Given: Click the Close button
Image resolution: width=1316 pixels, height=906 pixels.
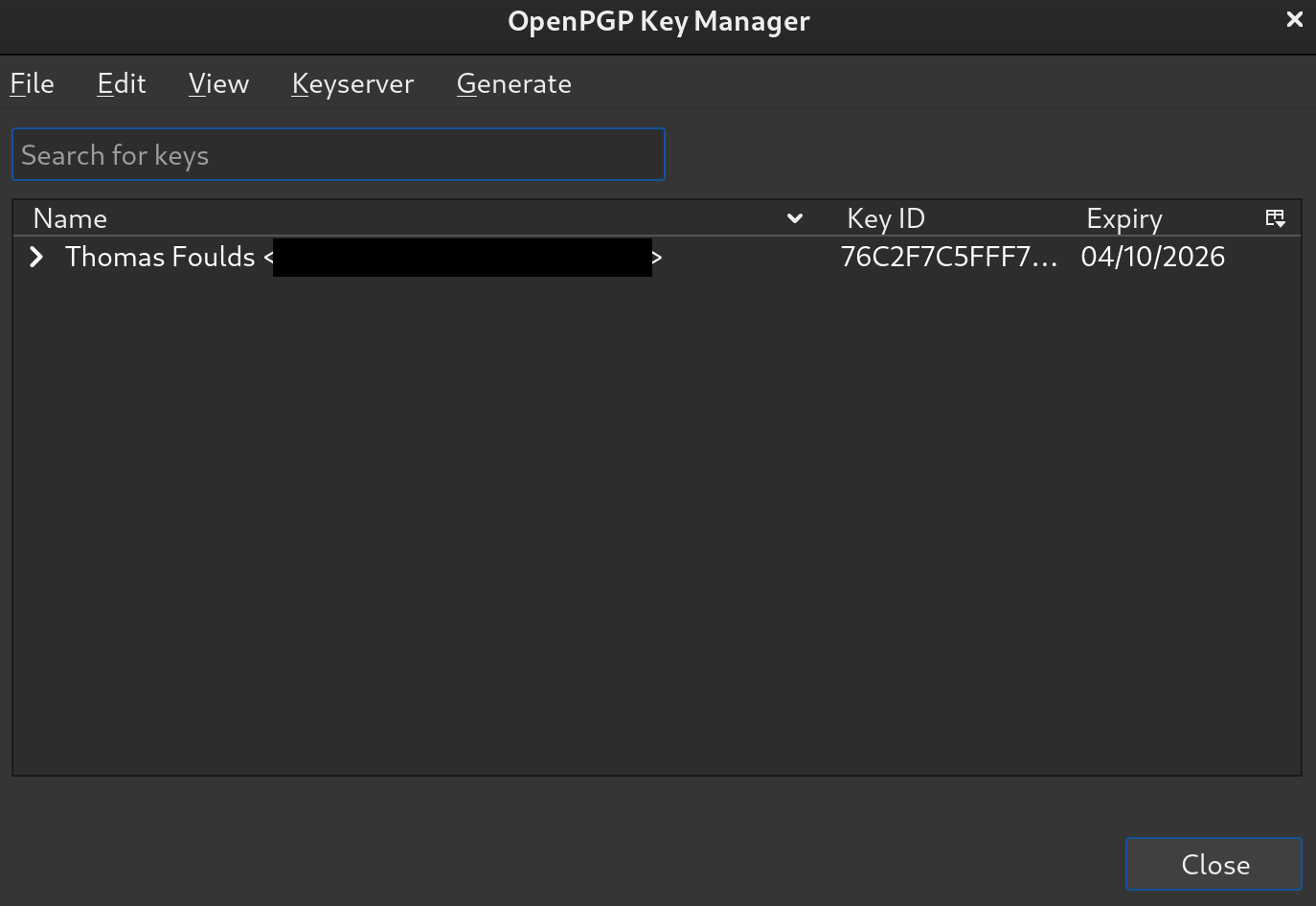Looking at the screenshot, I should (1214, 864).
